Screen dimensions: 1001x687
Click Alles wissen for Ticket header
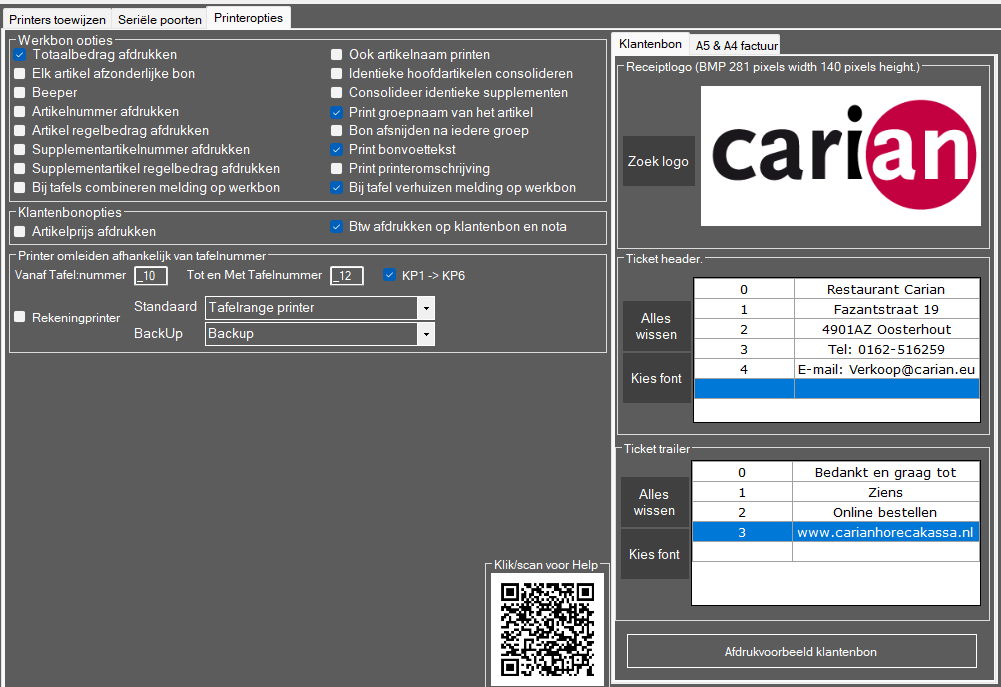pos(656,326)
